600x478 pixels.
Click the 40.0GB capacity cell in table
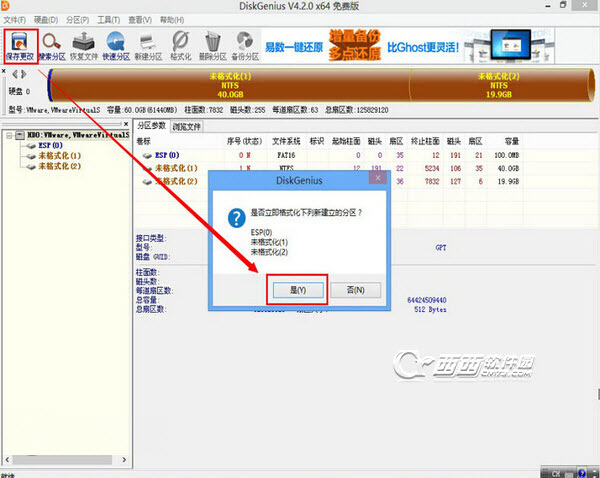click(x=509, y=168)
